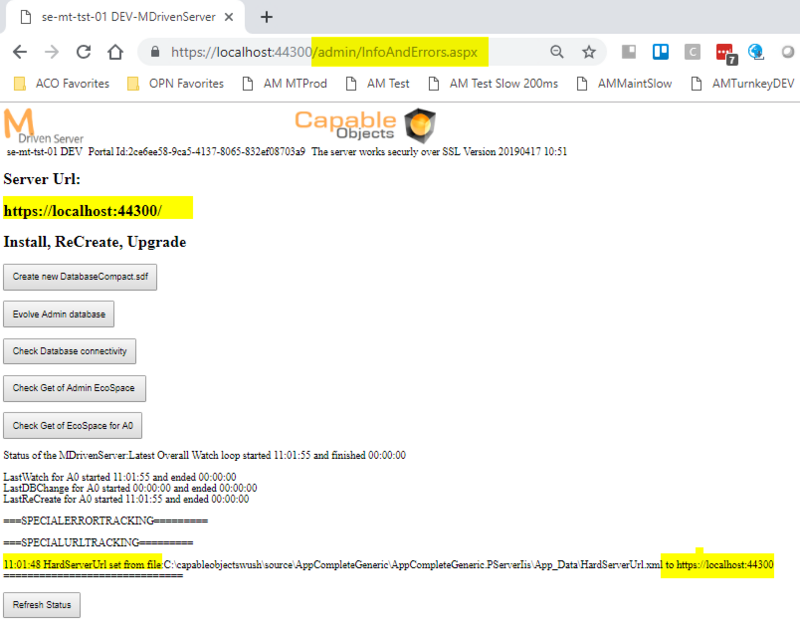Click the MDriven Server logo

click(x=43, y=126)
